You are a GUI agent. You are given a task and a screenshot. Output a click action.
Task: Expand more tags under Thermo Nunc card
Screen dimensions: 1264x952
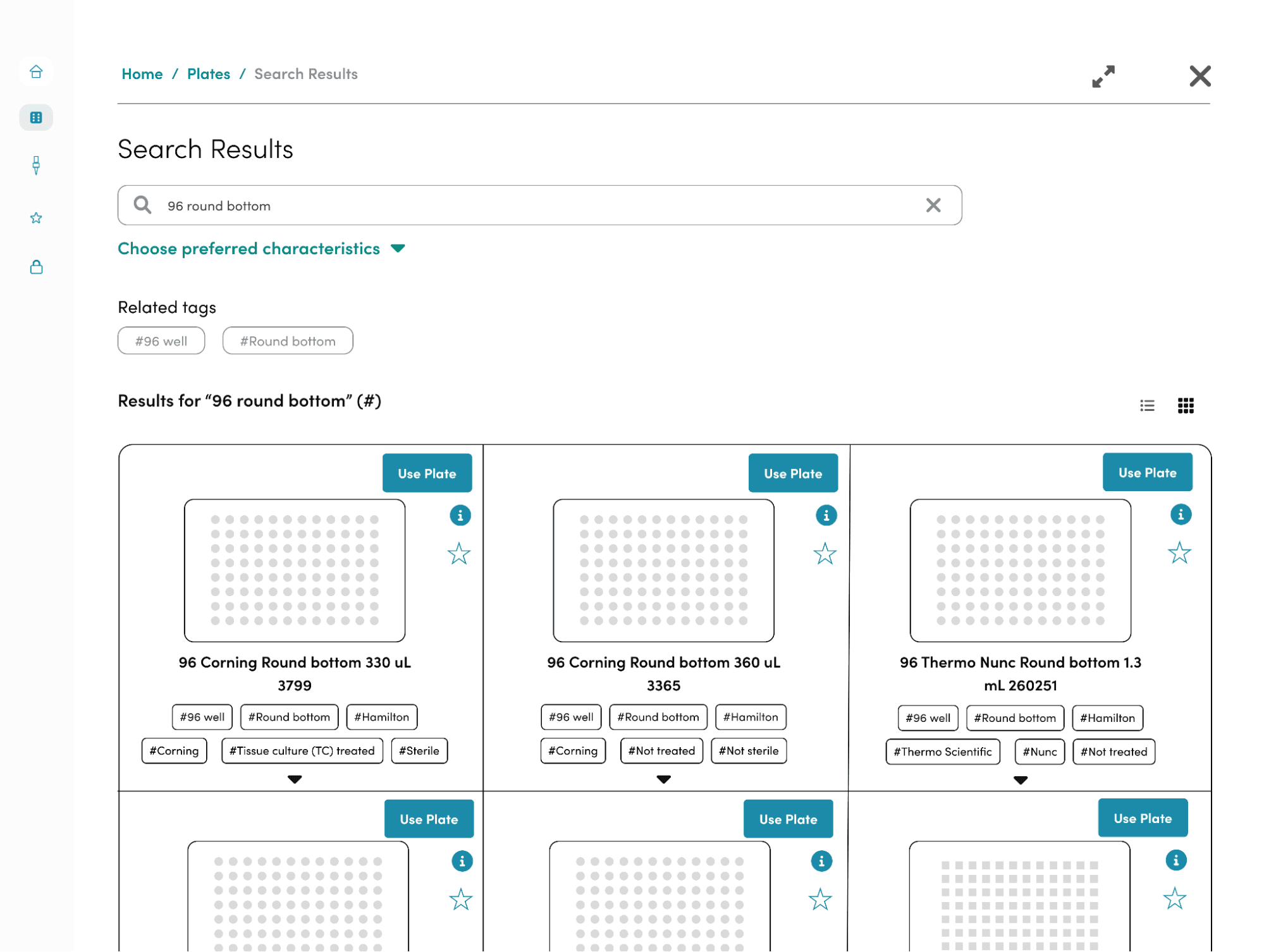pyautogui.click(x=1020, y=780)
